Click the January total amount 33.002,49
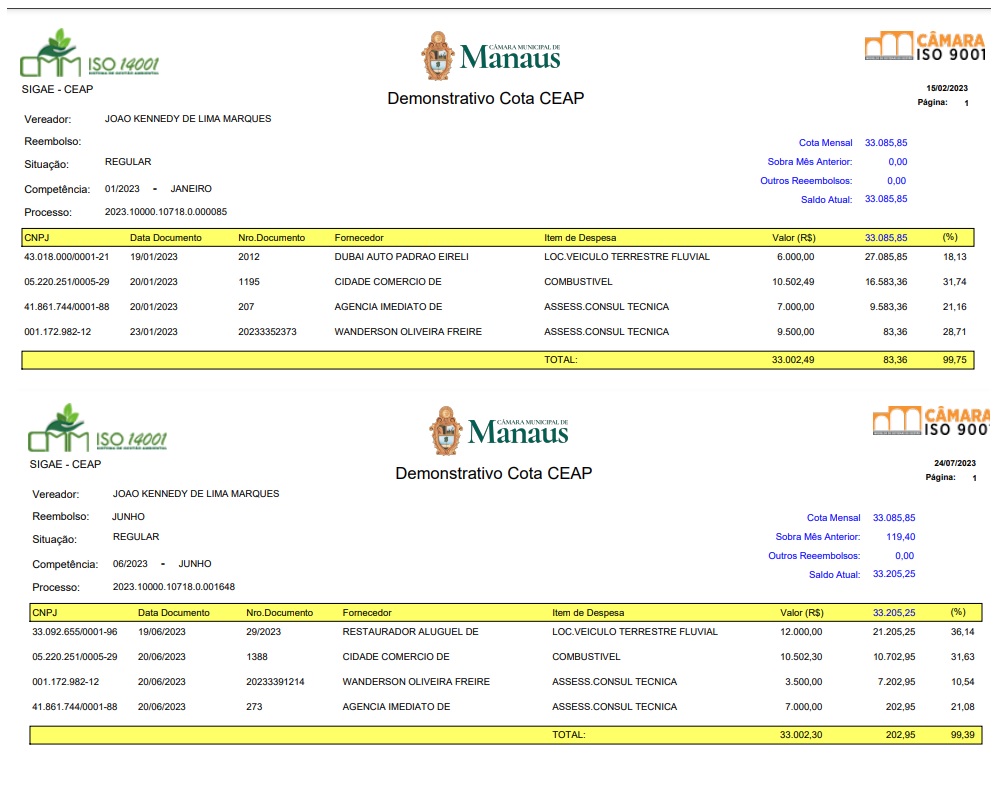 click(x=793, y=360)
